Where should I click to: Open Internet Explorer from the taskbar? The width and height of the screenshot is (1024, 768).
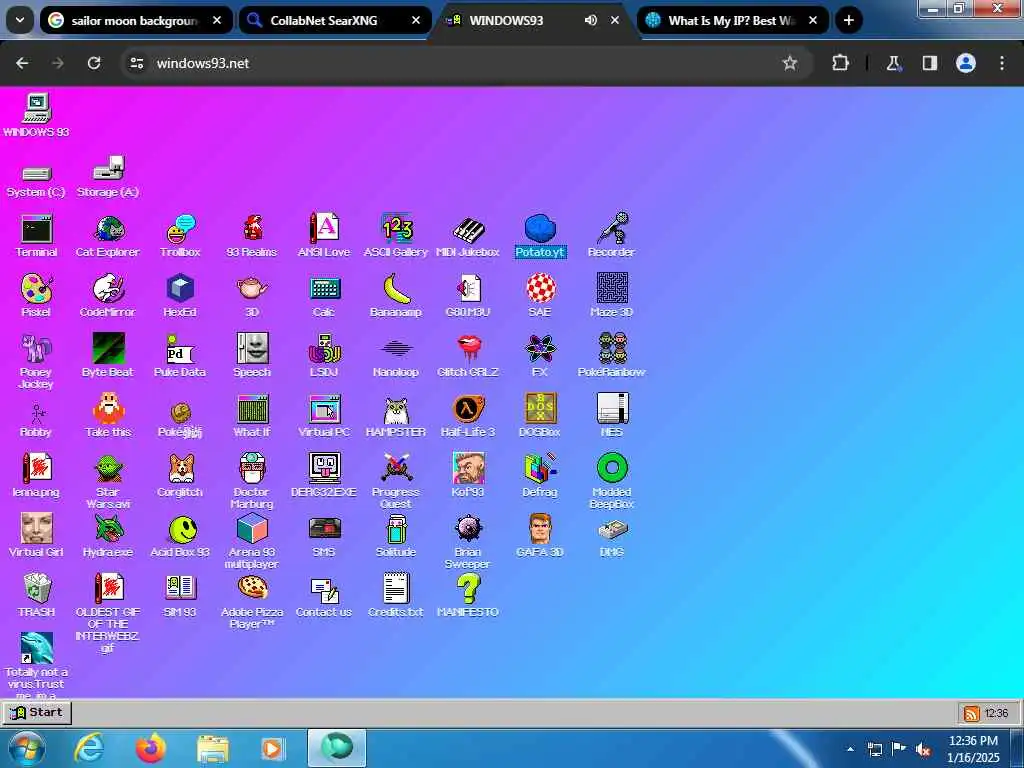coord(89,748)
